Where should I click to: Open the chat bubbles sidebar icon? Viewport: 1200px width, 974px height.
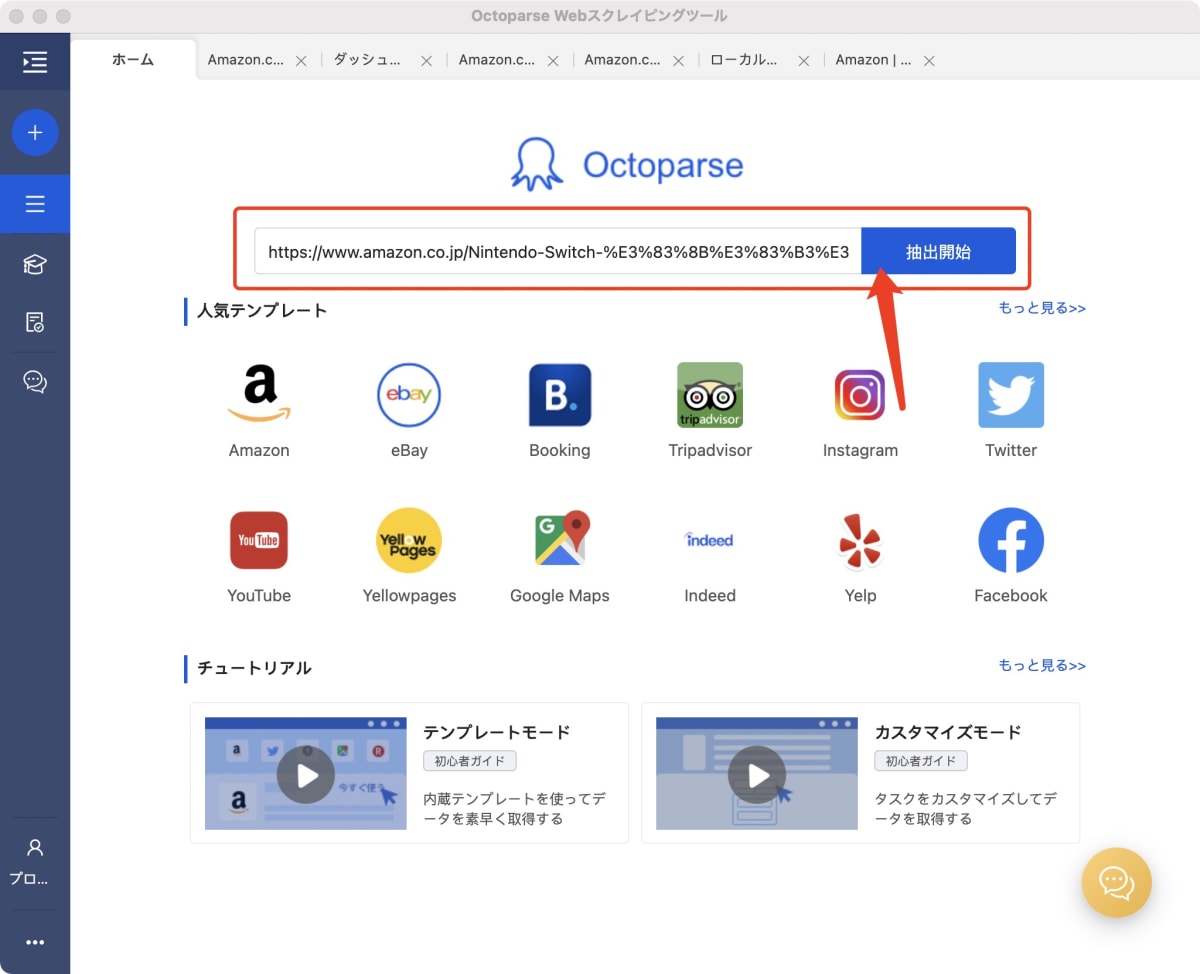point(35,382)
